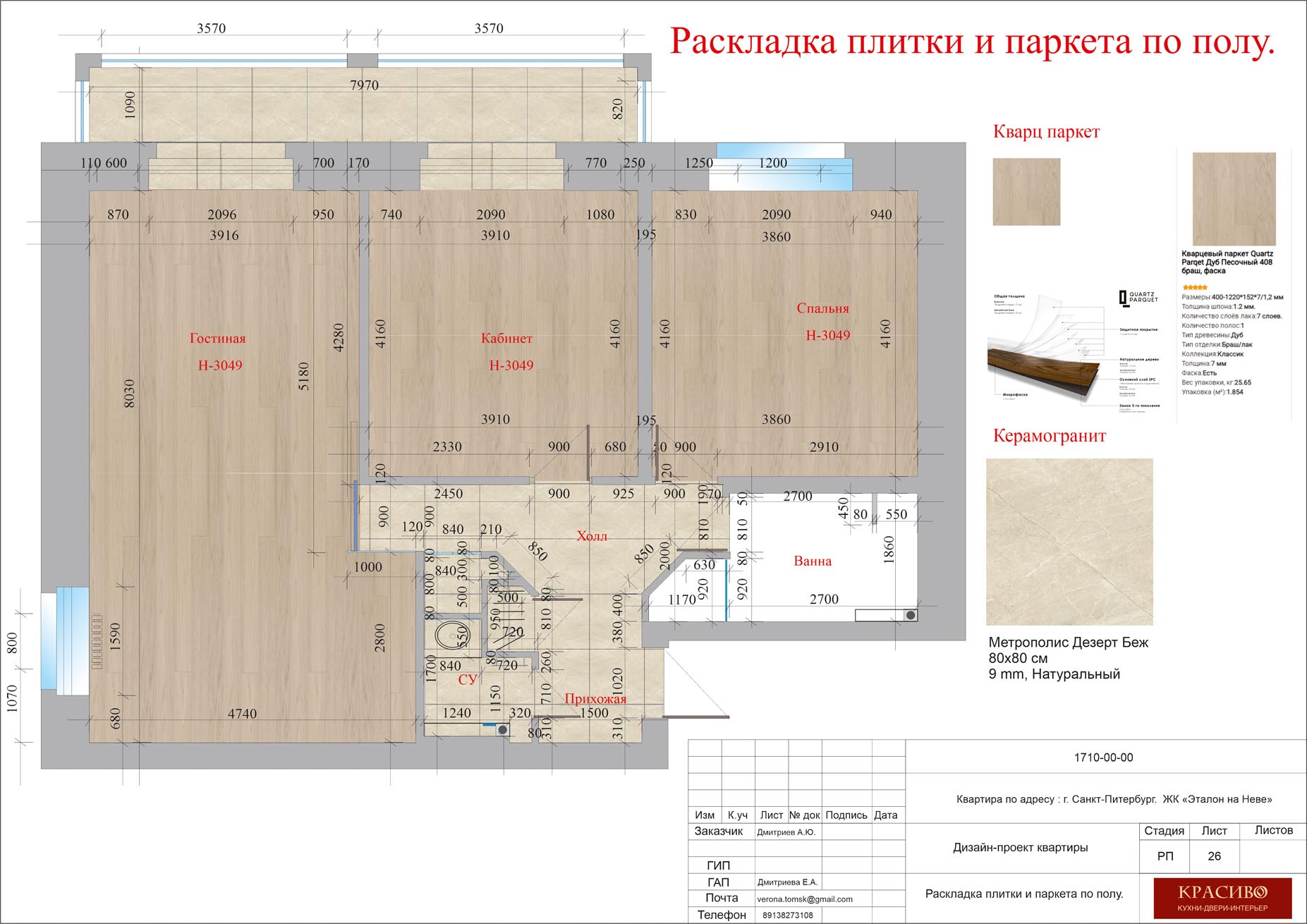Click the Метрополис Дезерт Беж caption
This screenshot has width=1307, height=924.
1068,643
